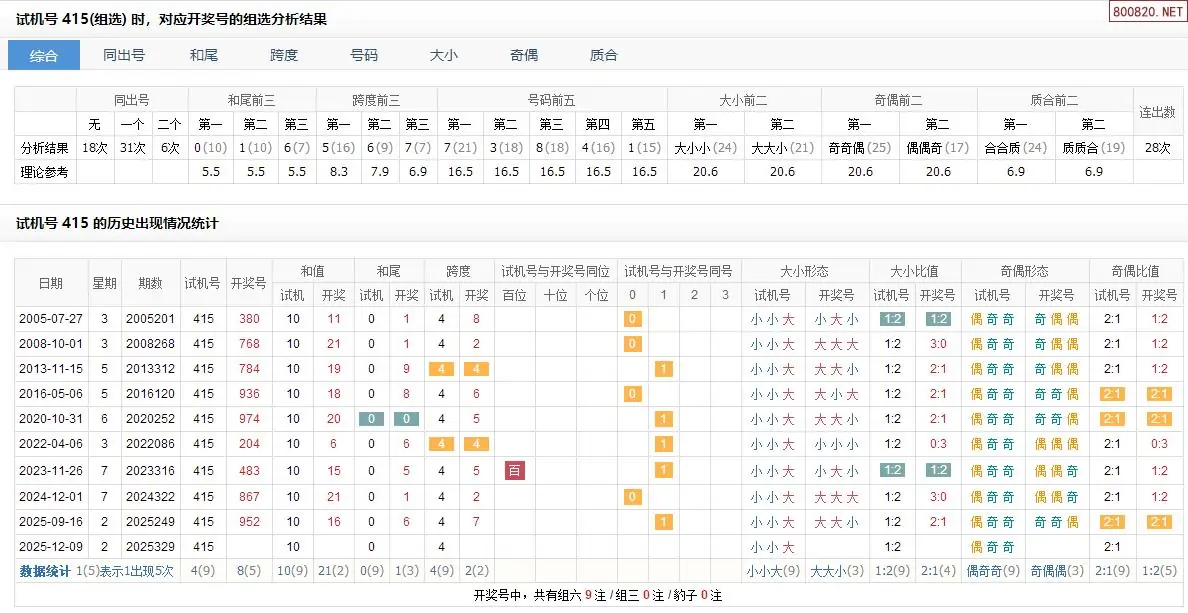The image size is (1188, 613).
Task: Select period number 2025329
Action: tap(150, 547)
